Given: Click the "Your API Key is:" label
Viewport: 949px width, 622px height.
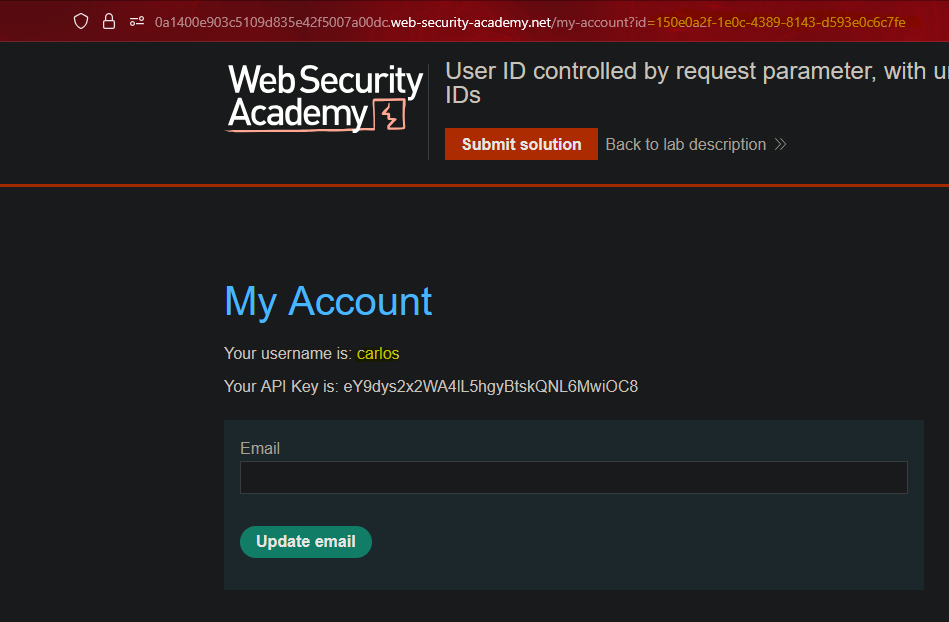Looking at the screenshot, I should pos(281,386).
